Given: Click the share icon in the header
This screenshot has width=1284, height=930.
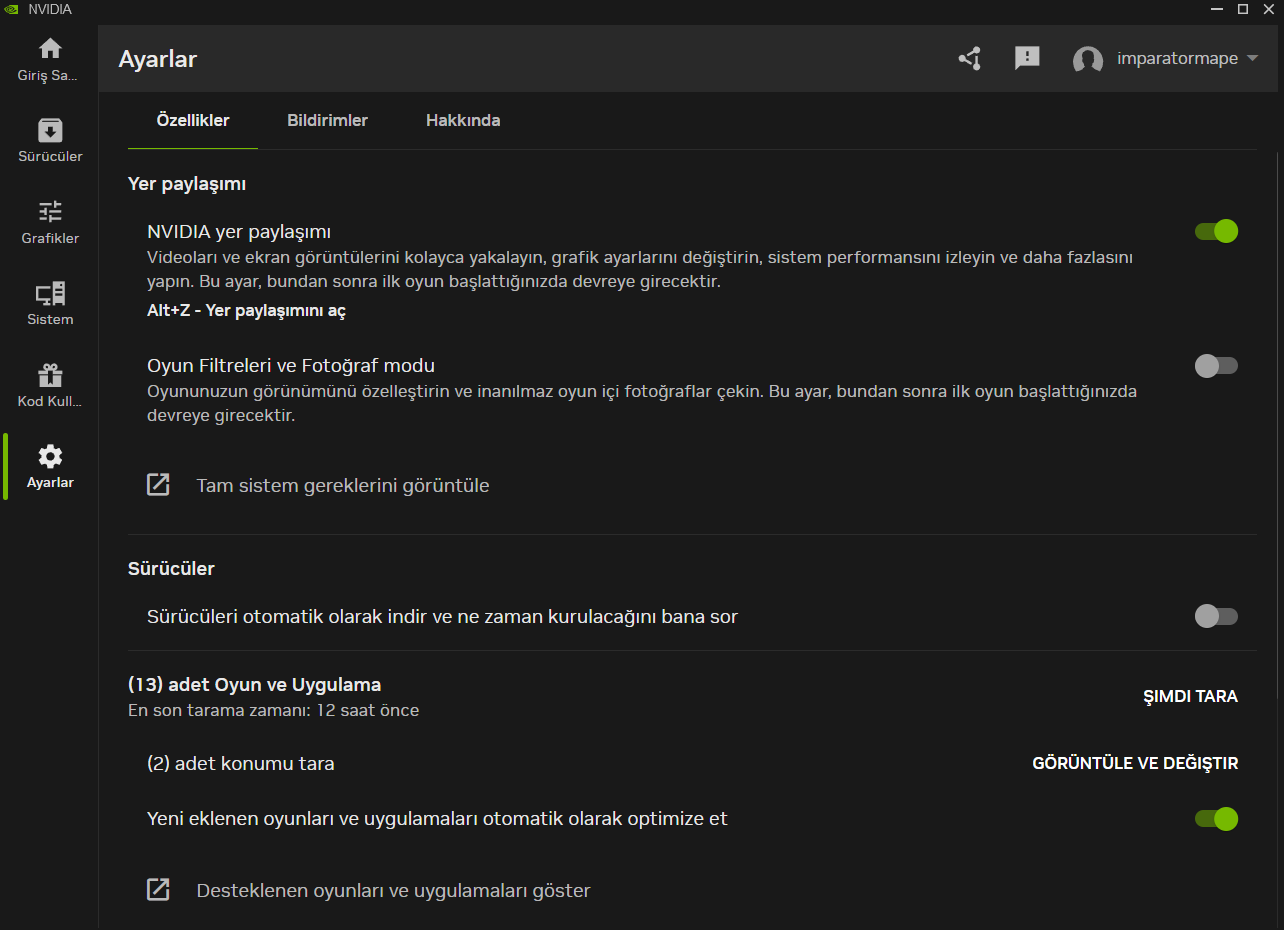Looking at the screenshot, I should [x=969, y=58].
